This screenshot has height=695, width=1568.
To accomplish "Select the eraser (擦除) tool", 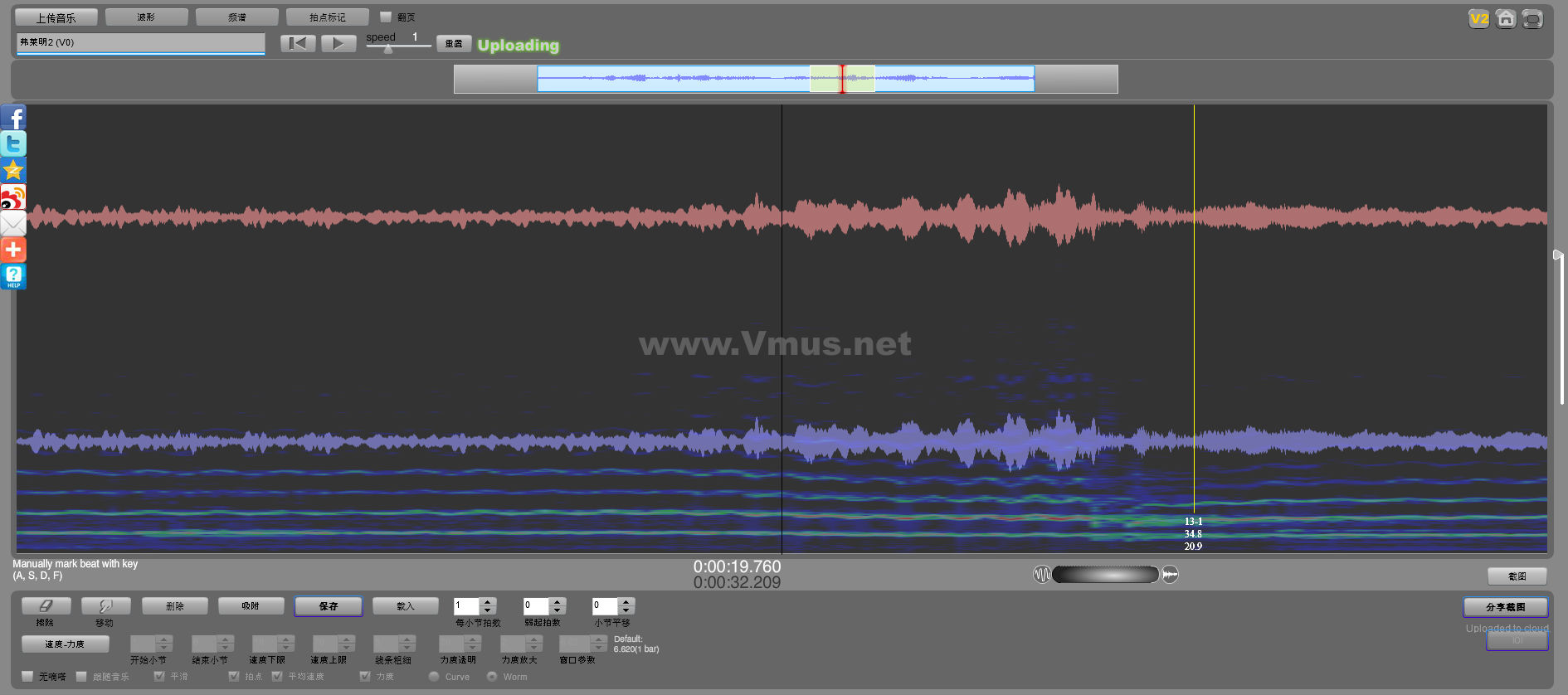I will 46,606.
